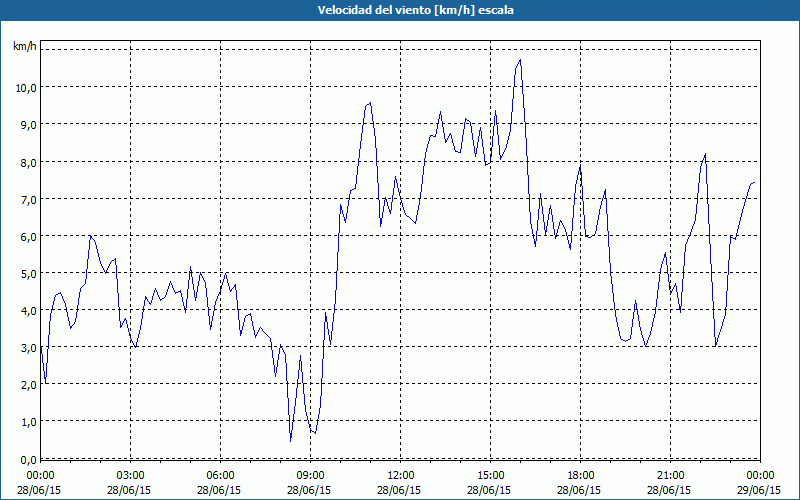Select the 'km/h' unit label on the axis
This screenshot has width=800, height=500.
25,46
